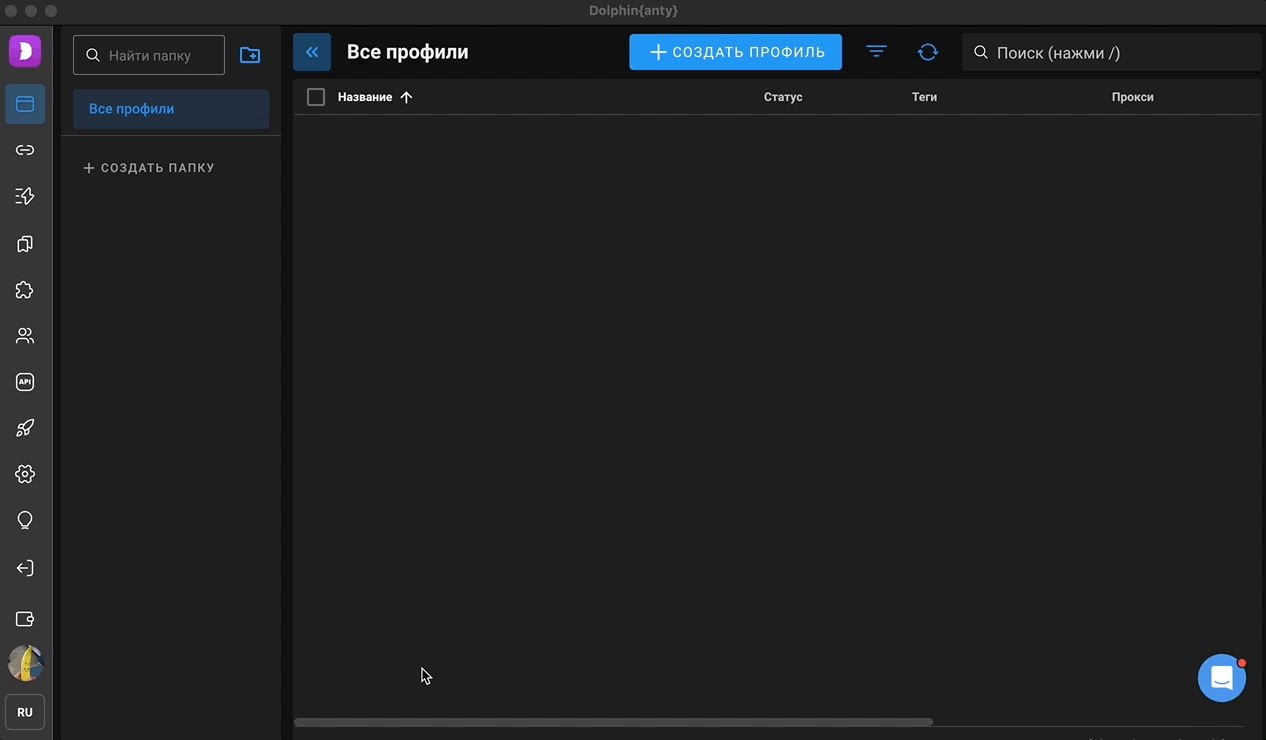Open the team users icon
1266x740 pixels.
[25, 336]
